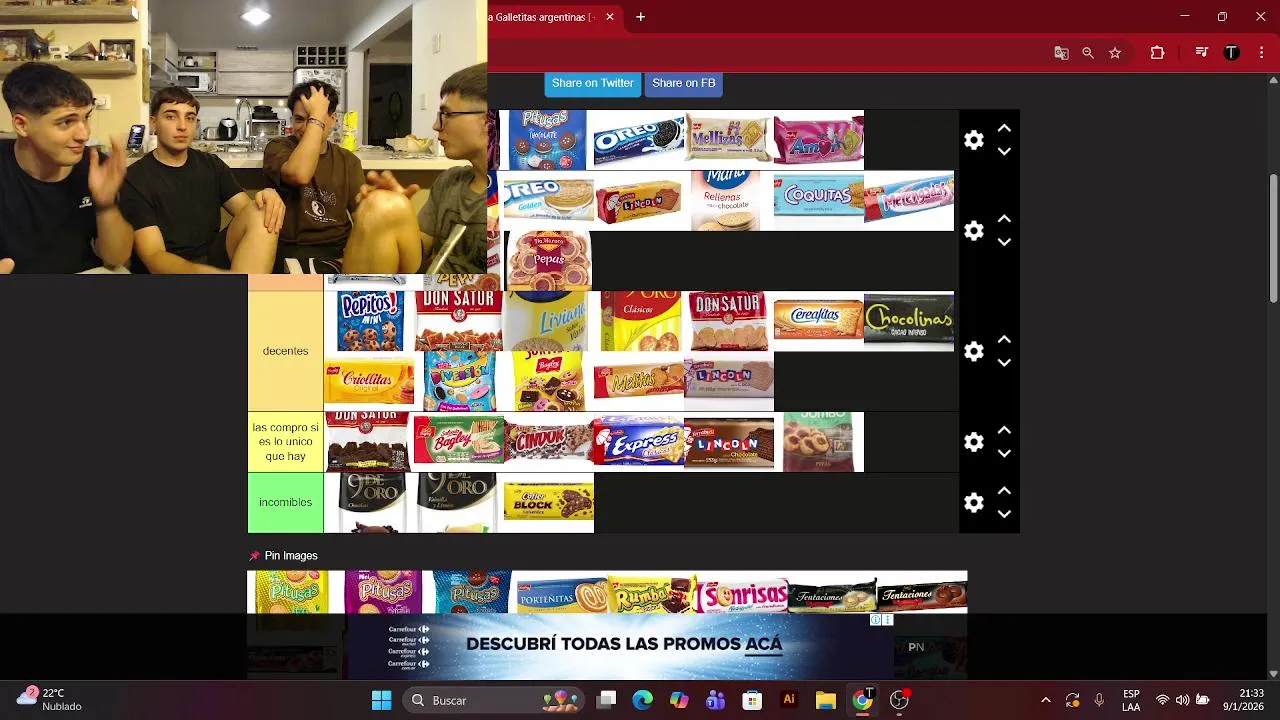Edit the incomibles tier label
1280x720 pixels.
pyautogui.click(x=285, y=502)
